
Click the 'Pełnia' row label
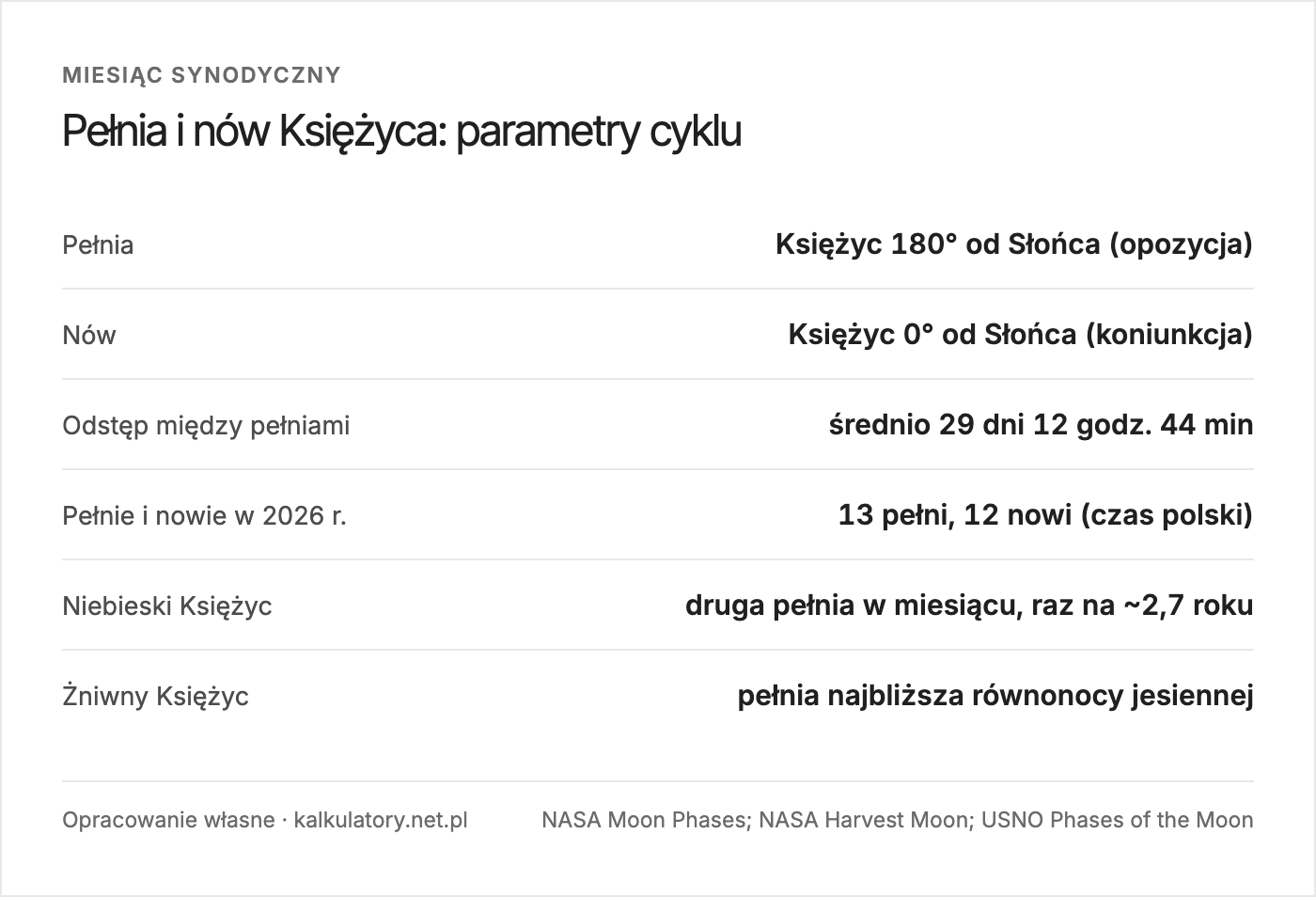98,245
